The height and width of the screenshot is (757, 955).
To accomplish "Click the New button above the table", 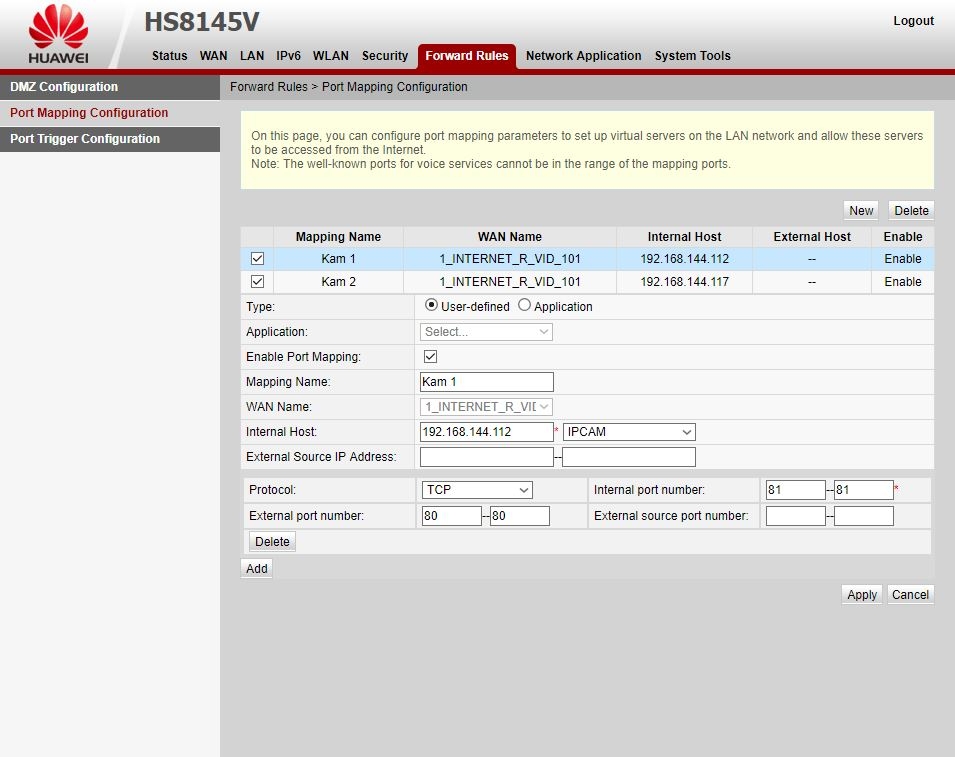I will click(861, 211).
